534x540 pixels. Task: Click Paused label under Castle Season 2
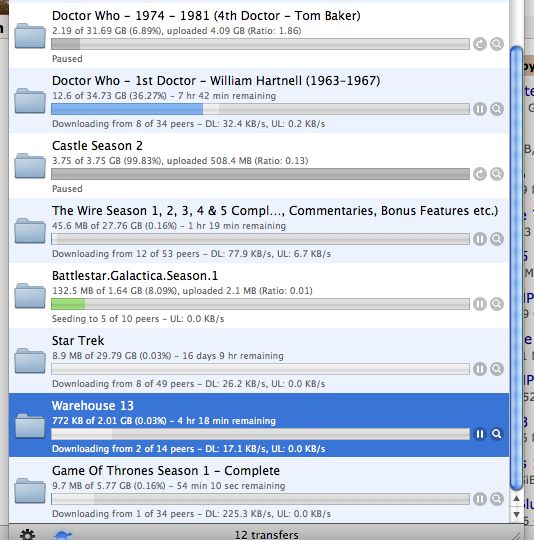(x=67, y=189)
